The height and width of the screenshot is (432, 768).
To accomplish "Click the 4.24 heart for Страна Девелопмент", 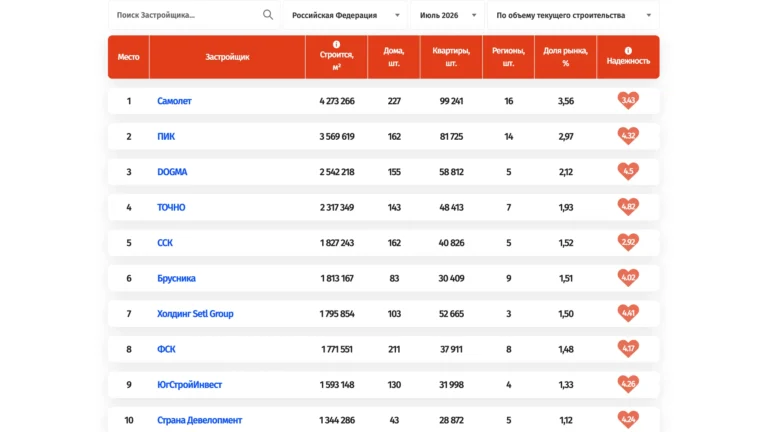I will pos(628,419).
